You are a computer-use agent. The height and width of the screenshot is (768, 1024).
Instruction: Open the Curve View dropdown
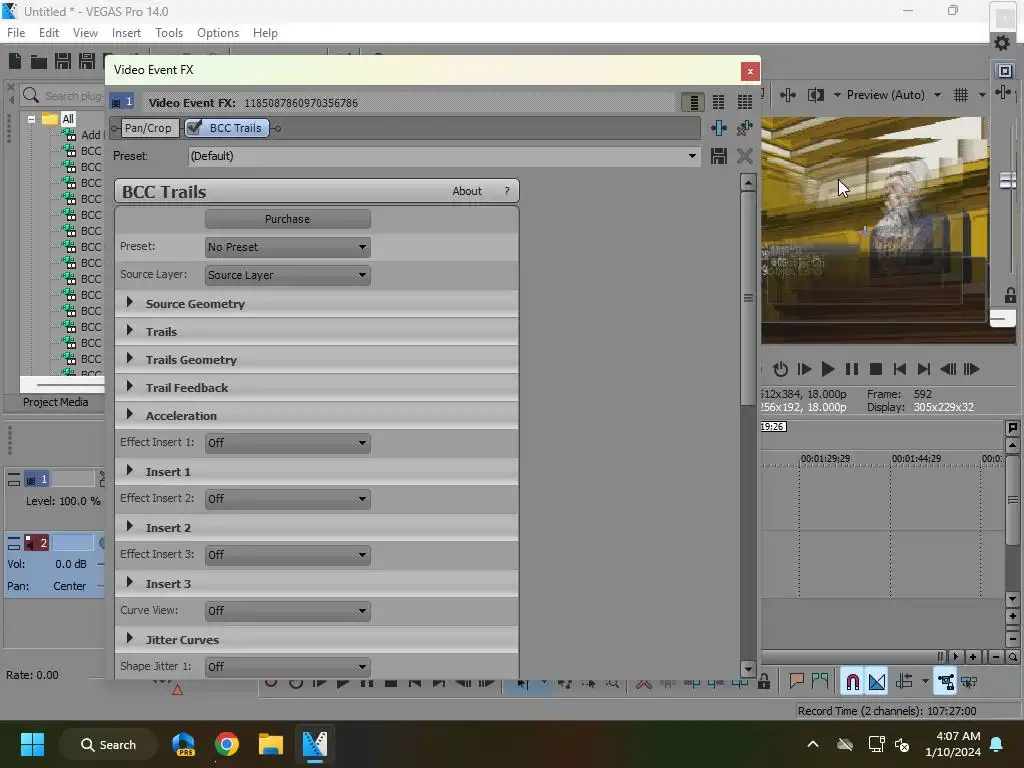pyautogui.click(x=287, y=611)
